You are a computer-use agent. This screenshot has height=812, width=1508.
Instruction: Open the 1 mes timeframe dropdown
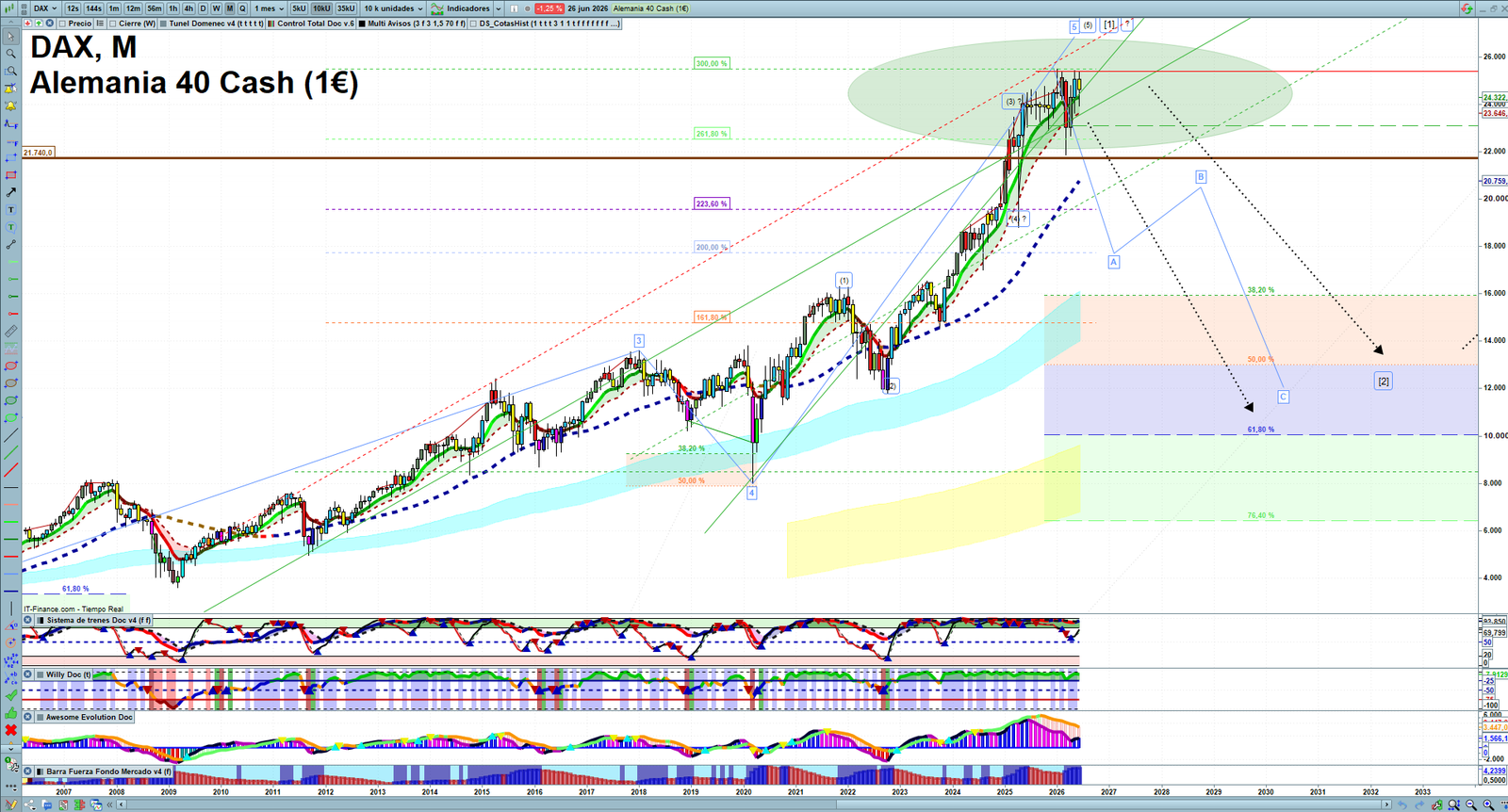269,8
